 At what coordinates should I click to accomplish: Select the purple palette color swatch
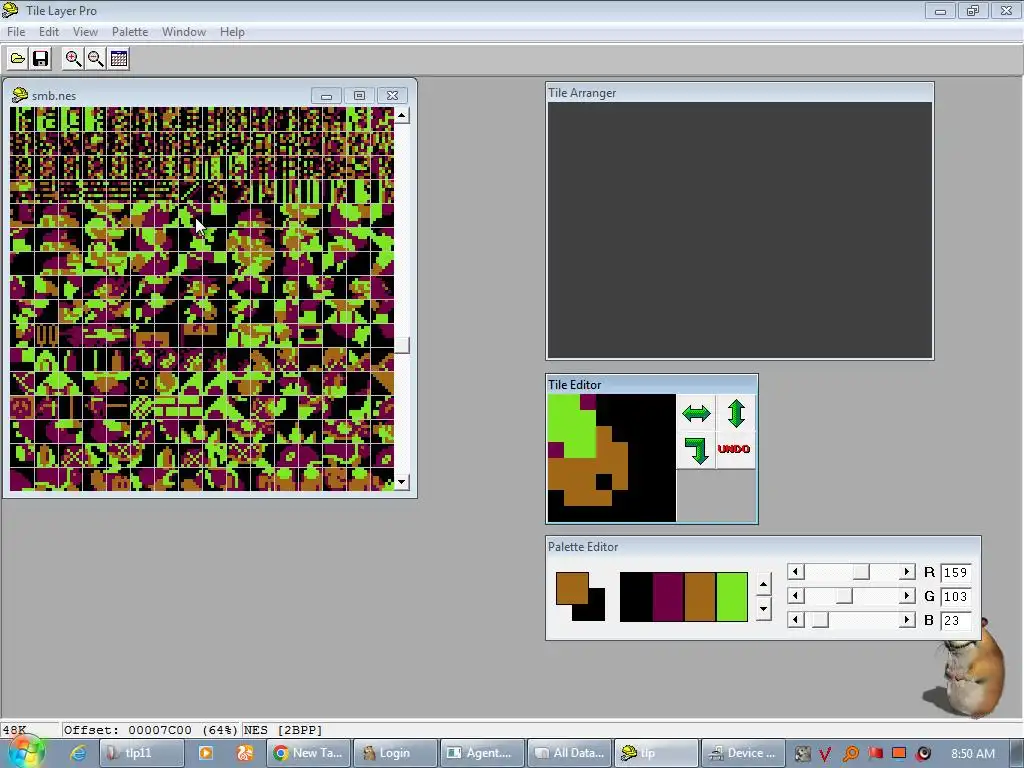(x=667, y=597)
